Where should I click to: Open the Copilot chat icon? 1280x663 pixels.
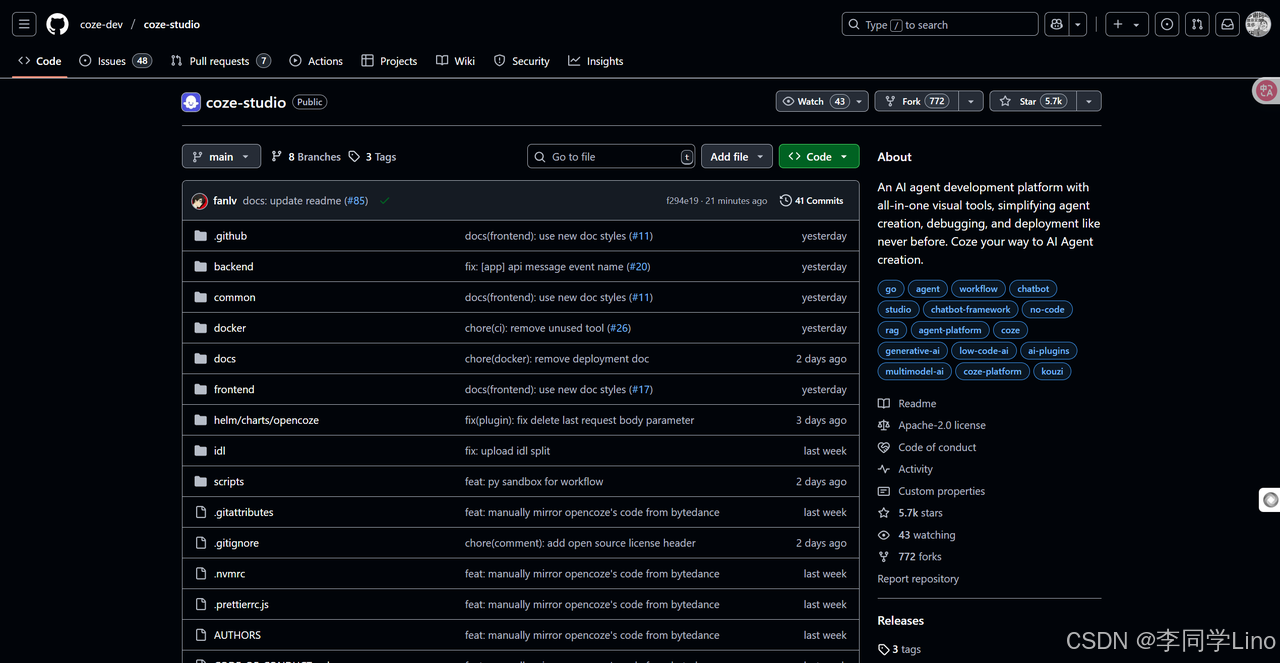1056,24
